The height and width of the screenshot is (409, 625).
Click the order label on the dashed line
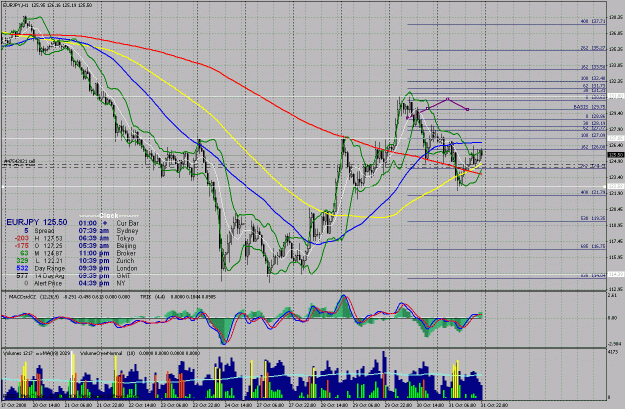pos(20,161)
